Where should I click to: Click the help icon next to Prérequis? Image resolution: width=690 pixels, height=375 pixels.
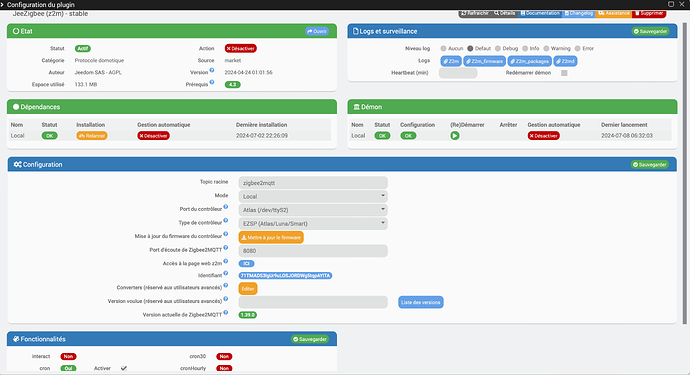[x=212, y=82]
